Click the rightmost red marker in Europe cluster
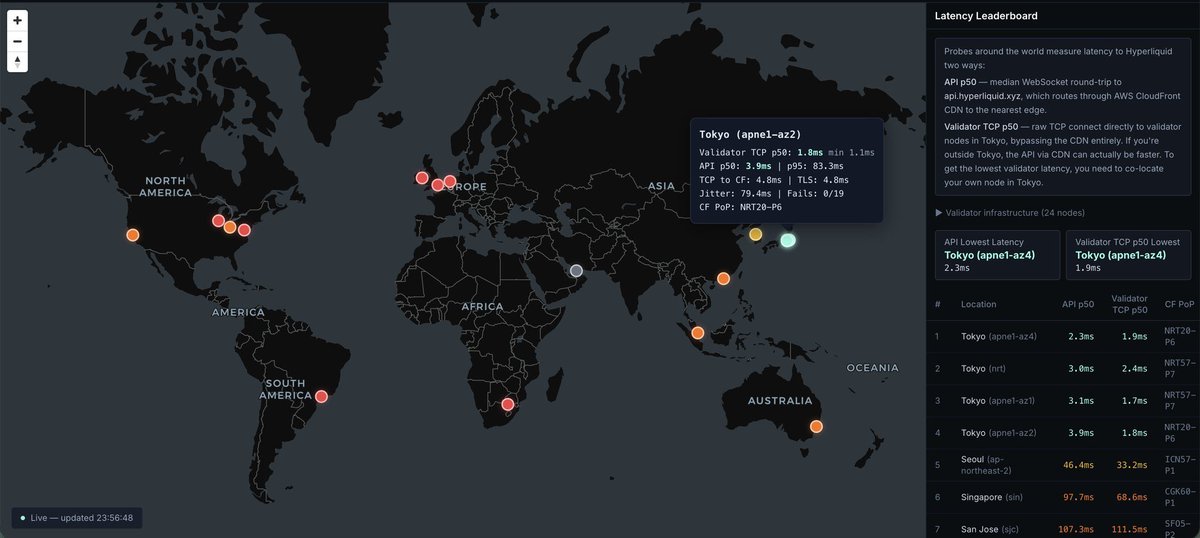The width and height of the screenshot is (1200, 538). pyautogui.click(x=450, y=182)
